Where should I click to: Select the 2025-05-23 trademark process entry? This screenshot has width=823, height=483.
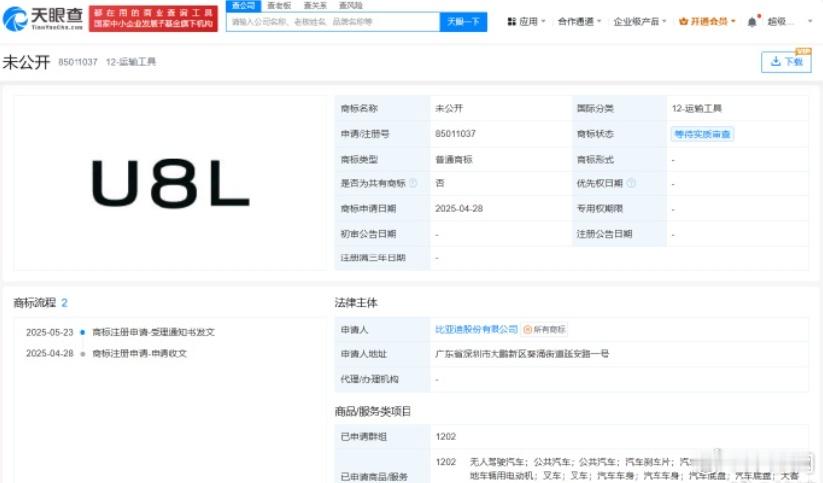point(120,332)
